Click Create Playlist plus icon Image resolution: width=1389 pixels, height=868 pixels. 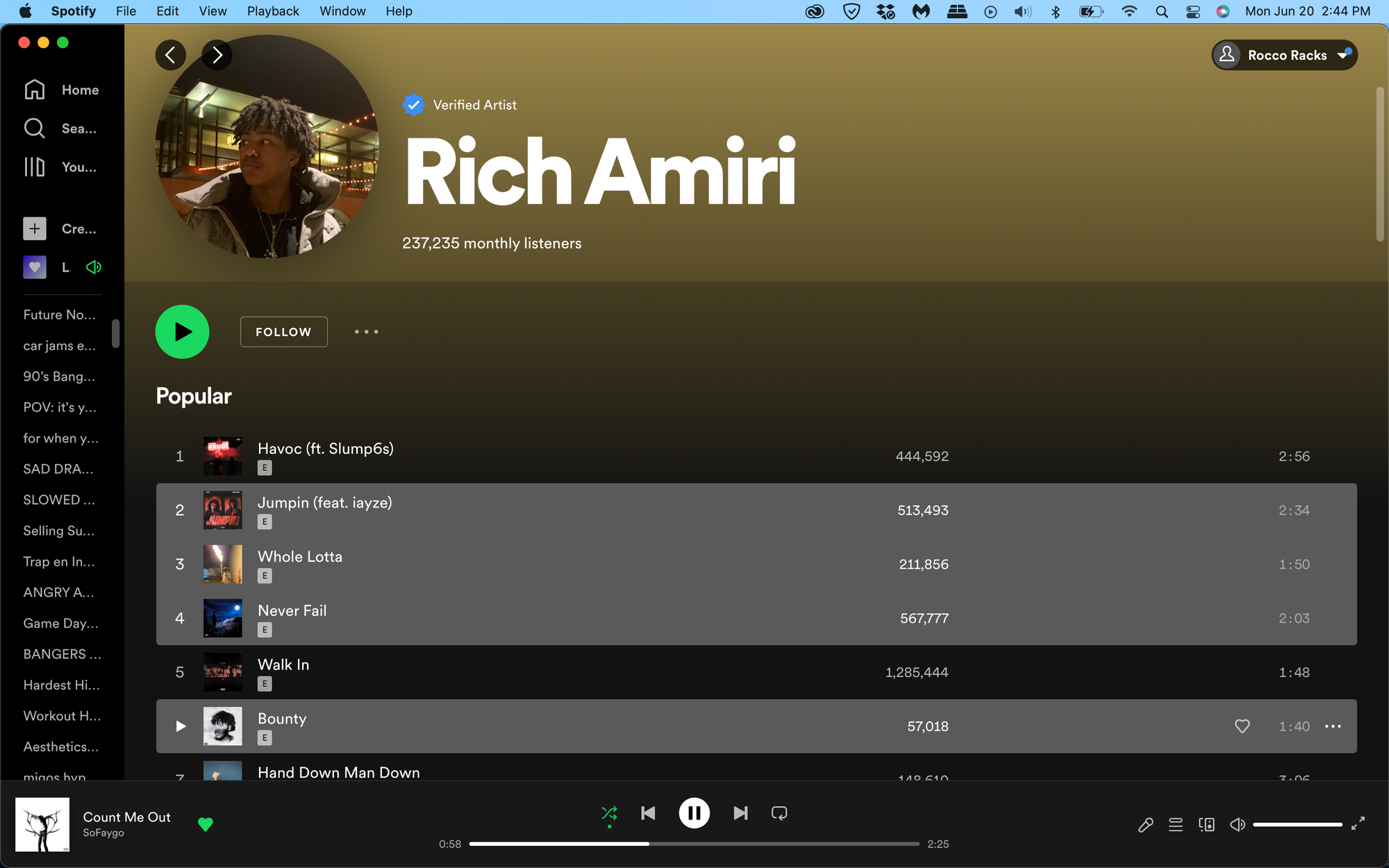coord(35,228)
